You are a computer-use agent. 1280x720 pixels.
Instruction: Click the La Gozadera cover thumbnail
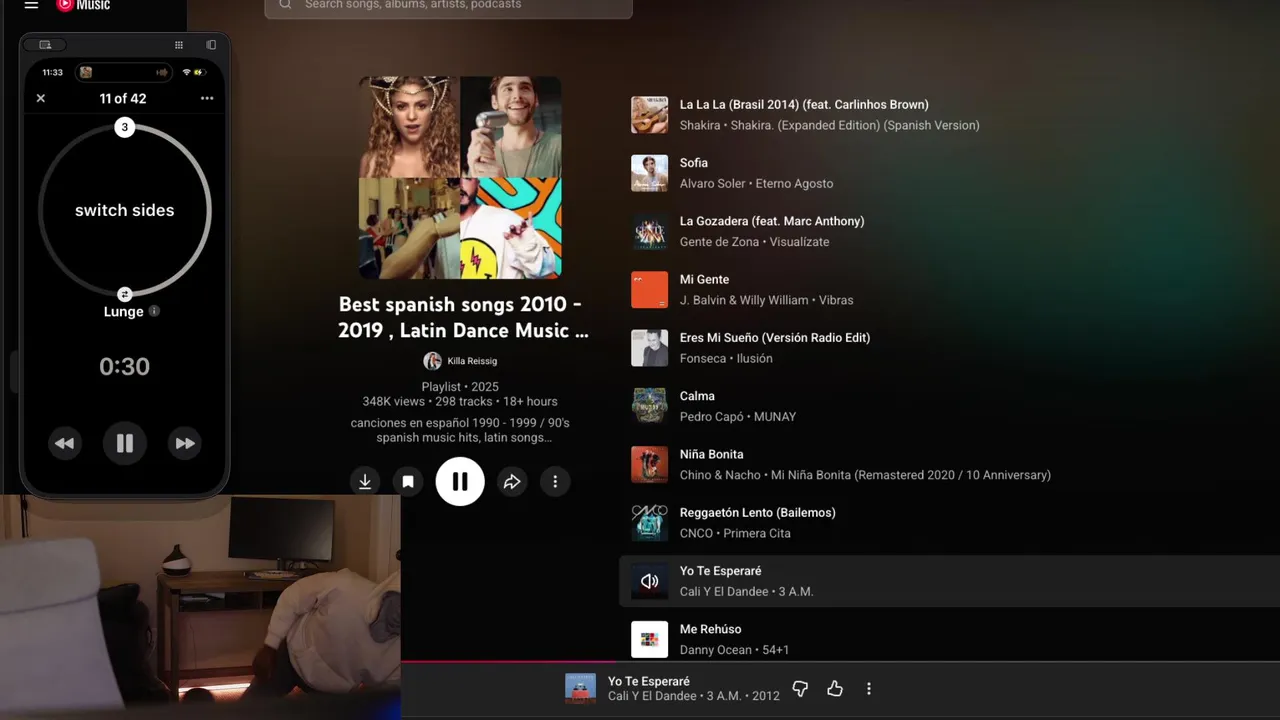coord(650,232)
